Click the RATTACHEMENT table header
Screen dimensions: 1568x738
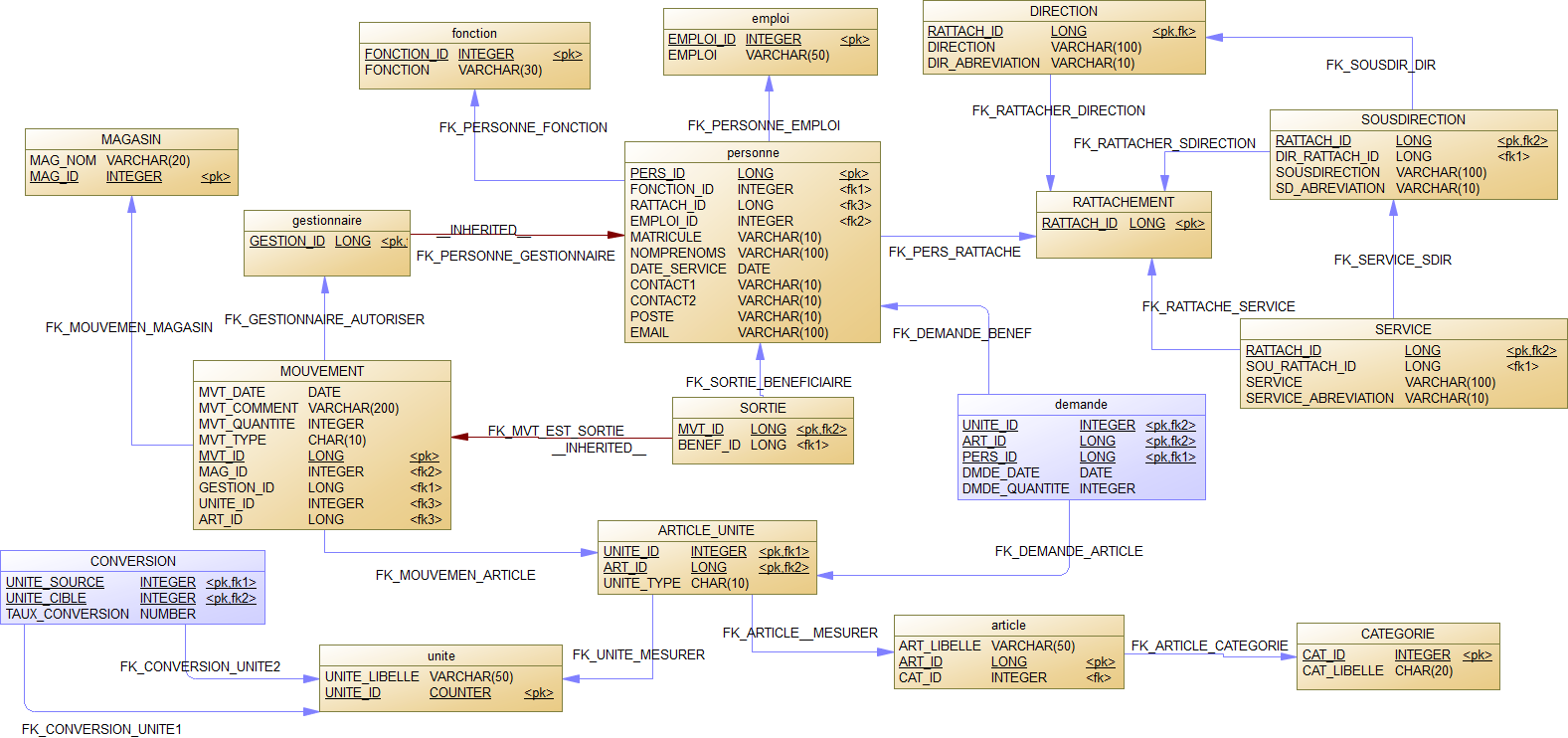(1124, 202)
